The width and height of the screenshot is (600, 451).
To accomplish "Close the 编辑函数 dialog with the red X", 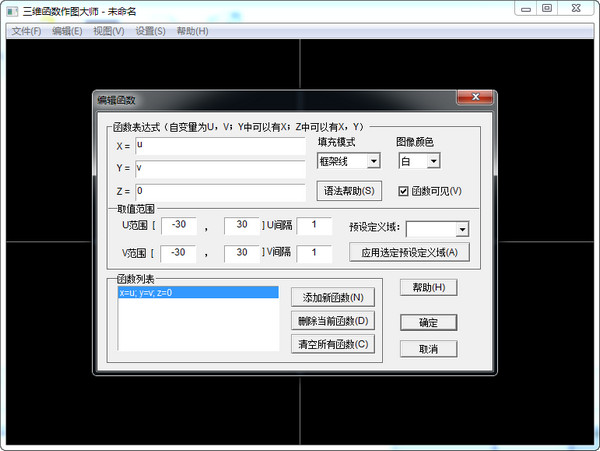I will [476, 98].
